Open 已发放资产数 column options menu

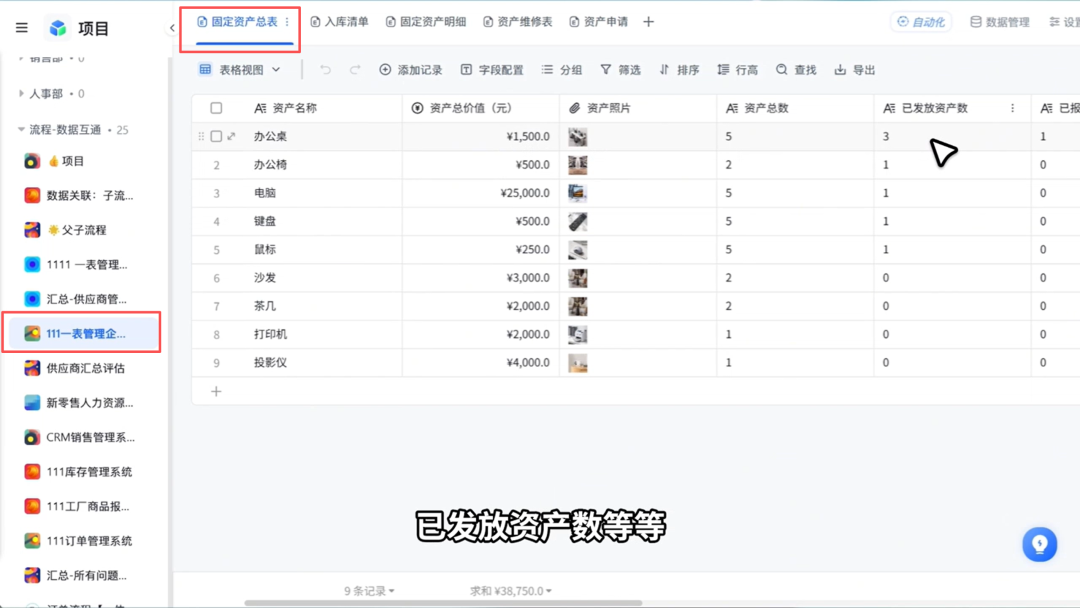pyautogui.click(x=1012, y=108)
